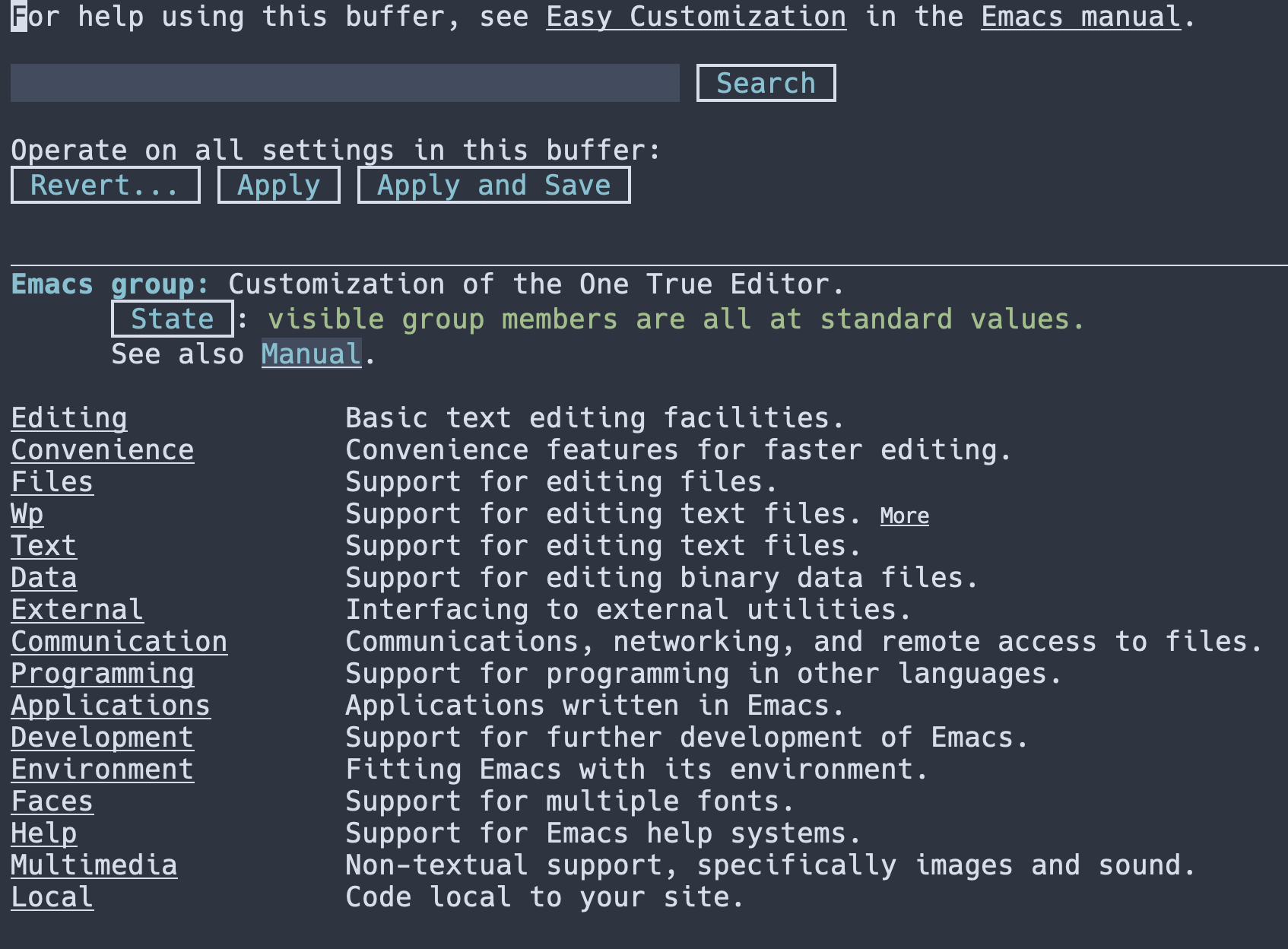Click the Revert... button
Screen dimensions: 1288x949
[x=105, y=185]
